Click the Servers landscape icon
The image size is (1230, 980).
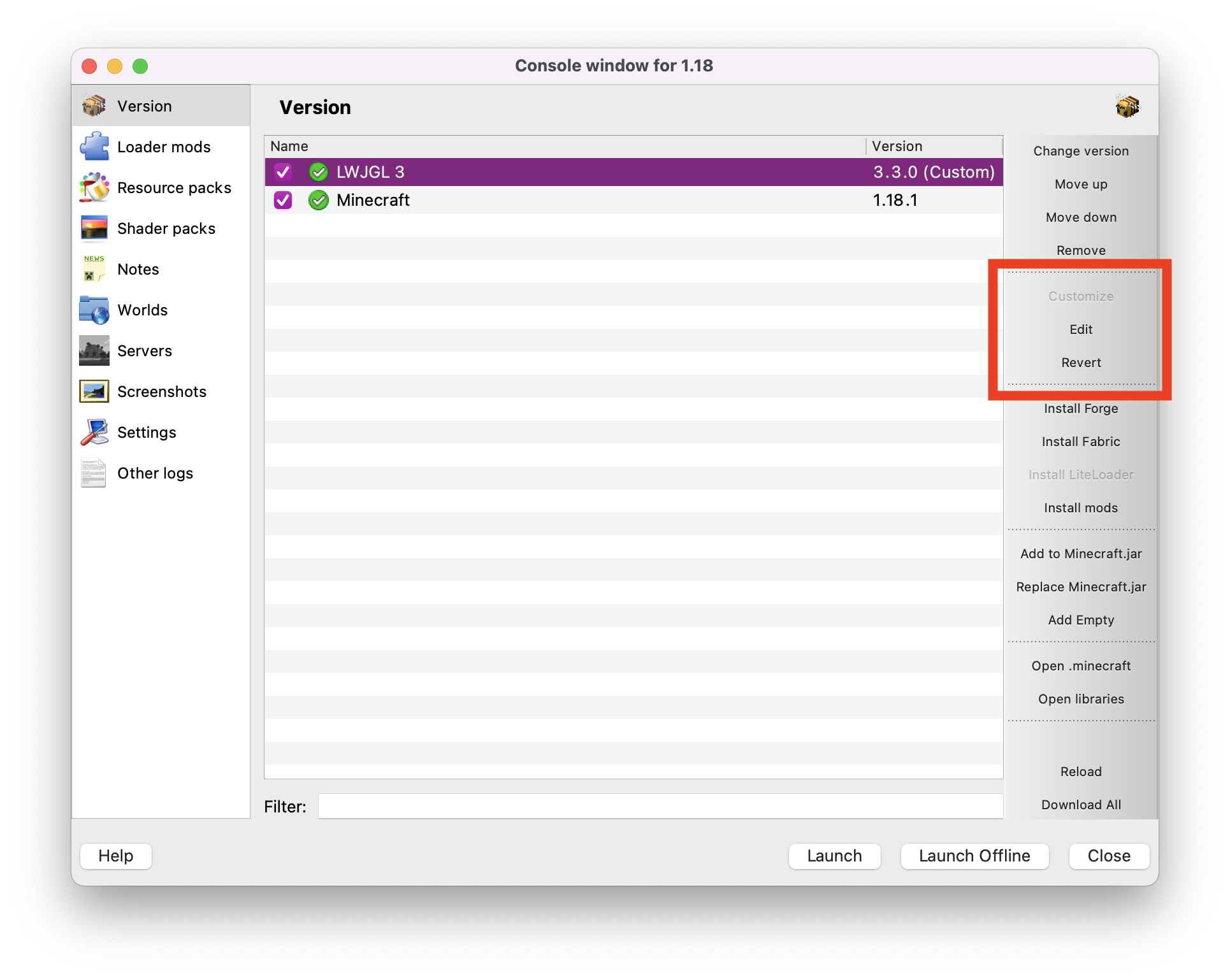coord(94,351)
